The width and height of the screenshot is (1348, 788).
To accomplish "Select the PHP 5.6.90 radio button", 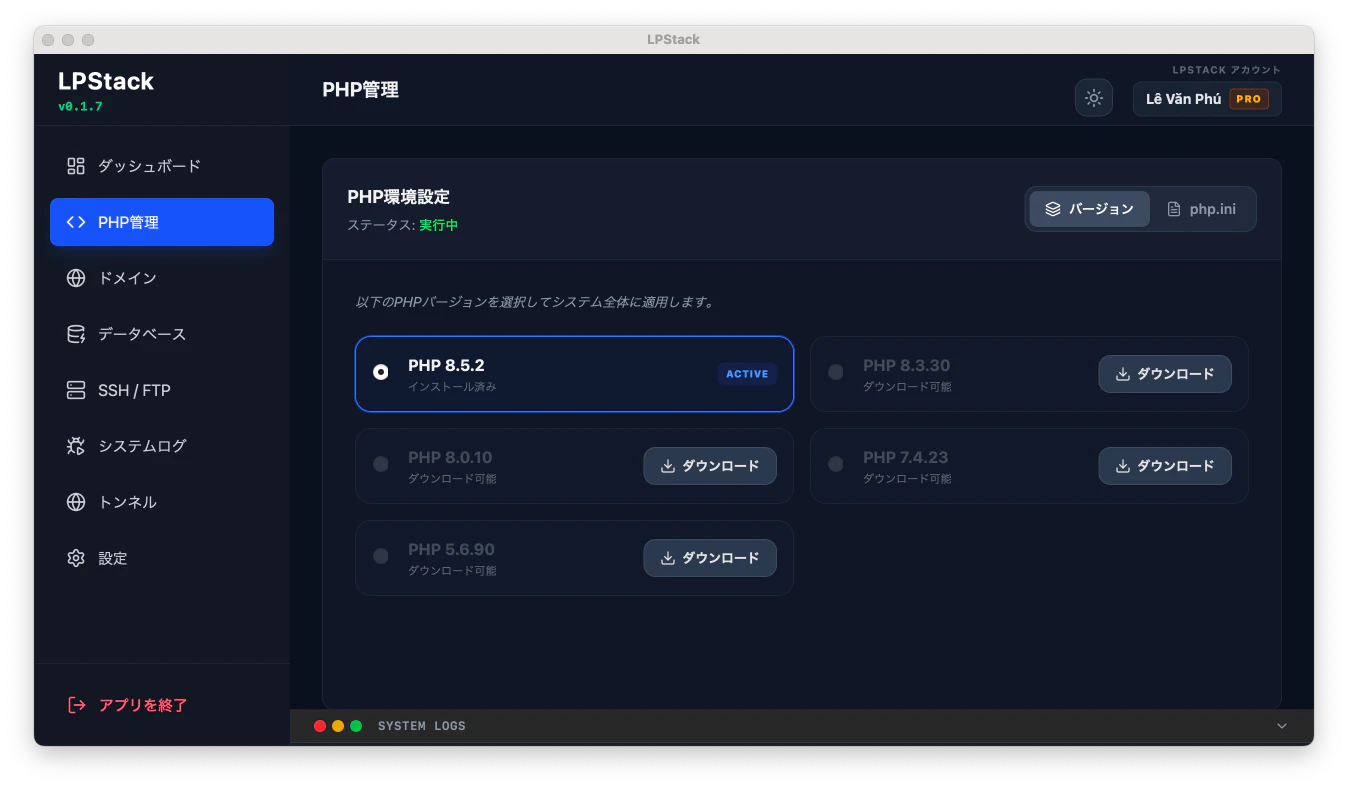I will click(380, 556).
